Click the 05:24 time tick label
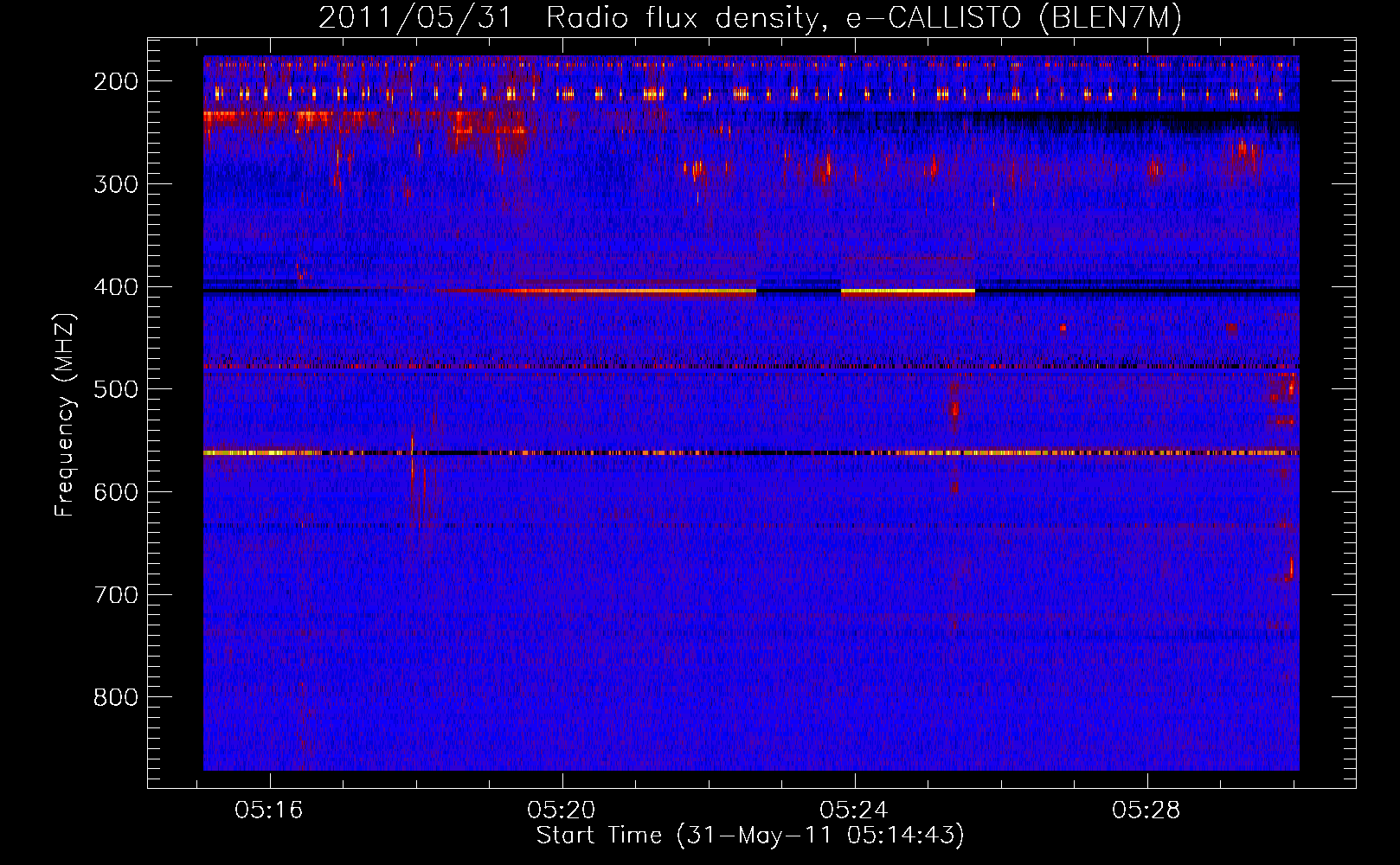Viewport: 1400px width, 865px height. 854,811
